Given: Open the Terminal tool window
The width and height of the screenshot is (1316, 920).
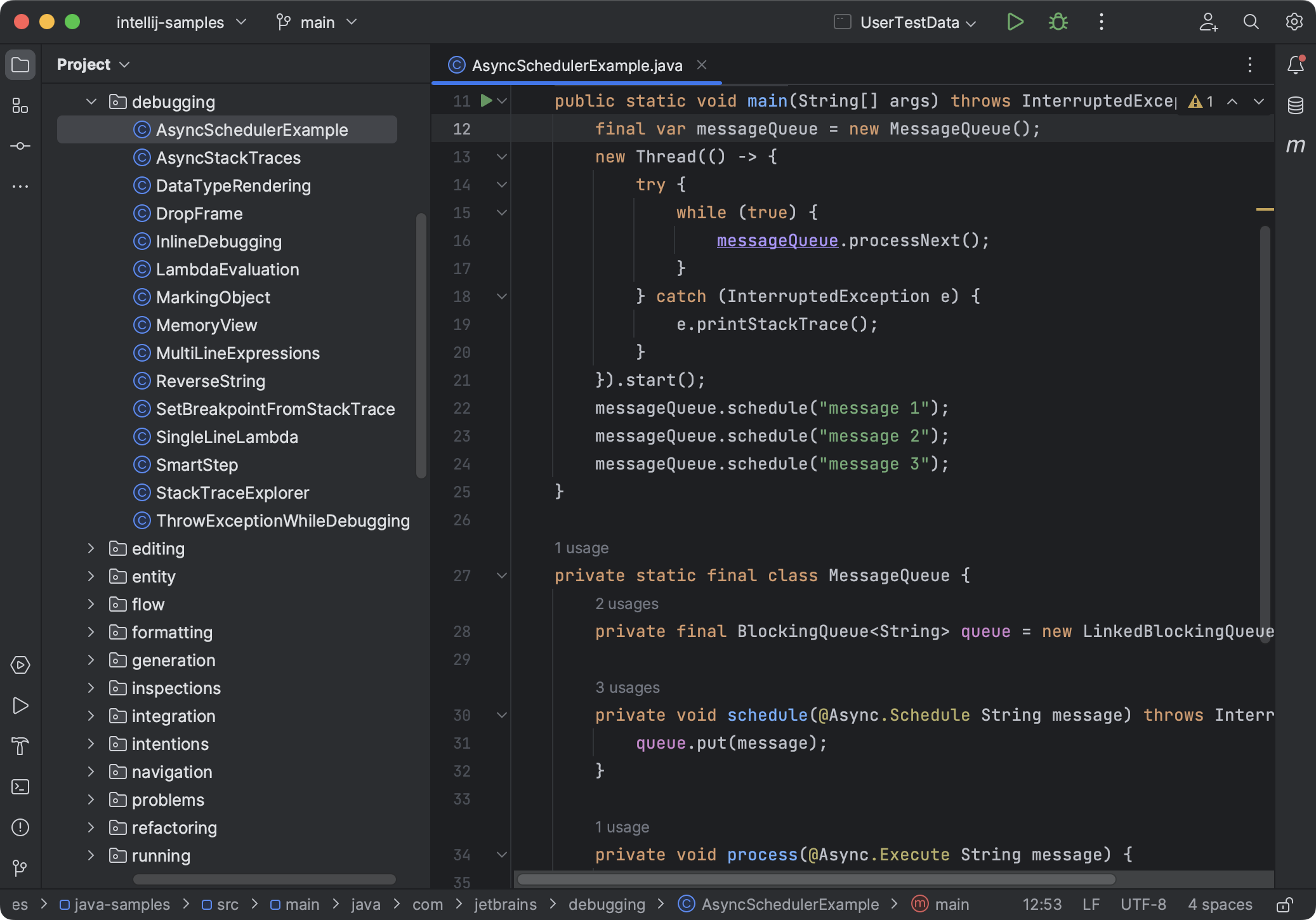Looking at the screenshot, I should [x=21, y=787].
